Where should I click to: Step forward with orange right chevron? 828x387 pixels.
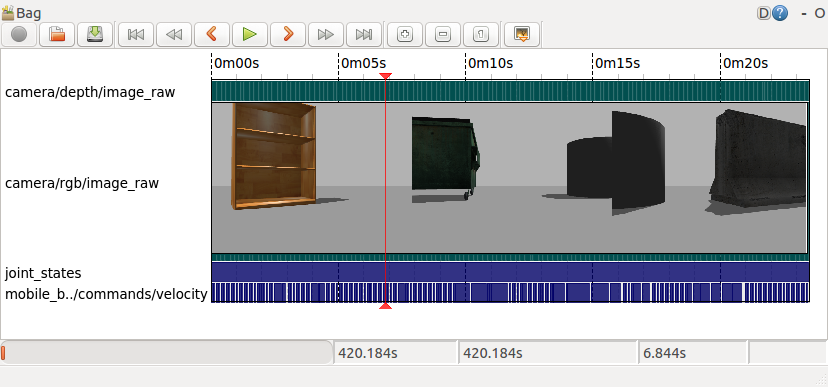pyautogui.click(x=288, y=35)
